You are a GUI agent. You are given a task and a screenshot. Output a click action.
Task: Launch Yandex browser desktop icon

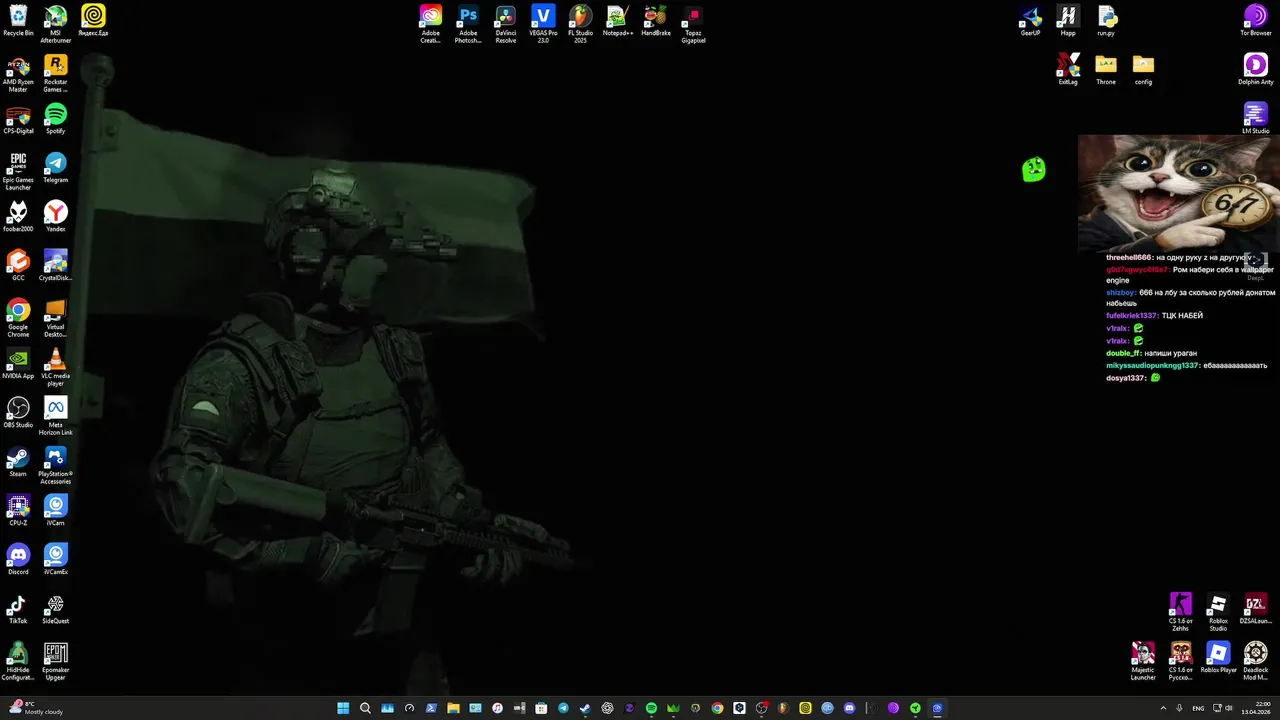tap(56, 216)
